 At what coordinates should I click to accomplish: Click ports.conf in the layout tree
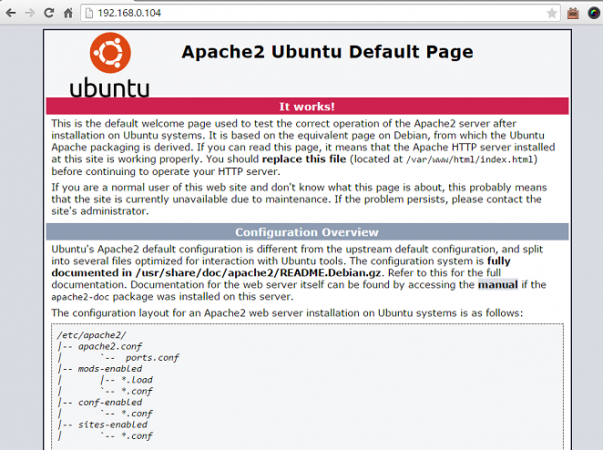point(152,358)
